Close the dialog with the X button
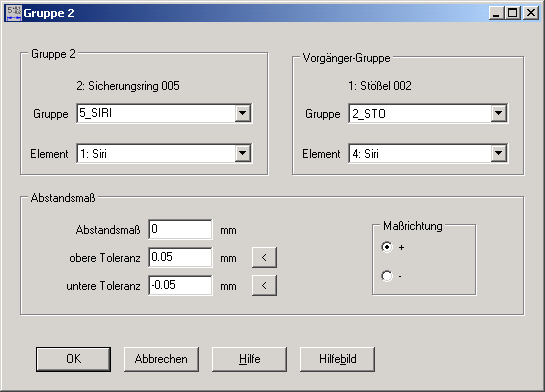This screenshot has height=392, width=545. coord(531,13)
